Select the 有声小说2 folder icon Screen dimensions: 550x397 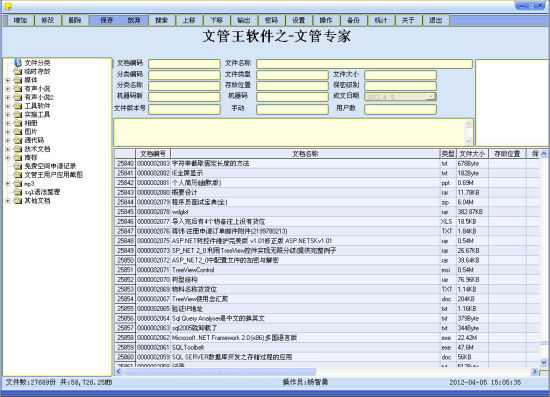tap(18, 97)
